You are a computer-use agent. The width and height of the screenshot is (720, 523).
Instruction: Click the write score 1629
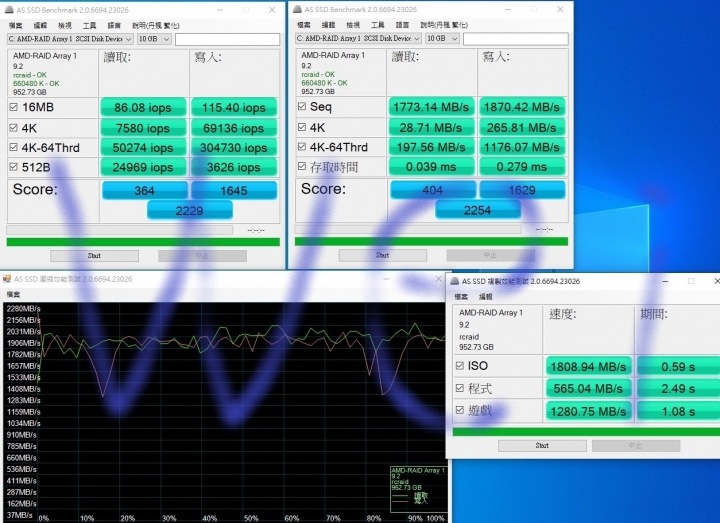(523, 190)
